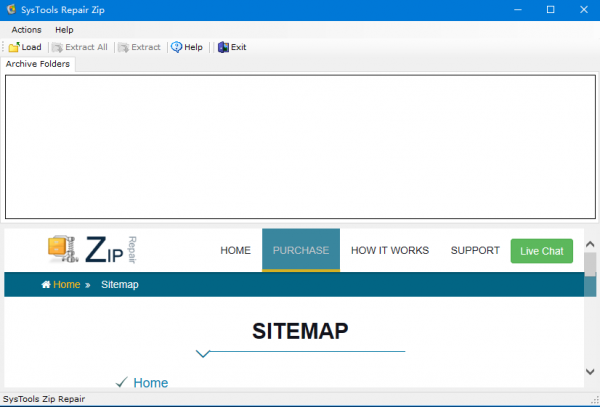The image size is (600, 407).
Task: Click the SysTools app icon in title bar
Action: (11, 10)
